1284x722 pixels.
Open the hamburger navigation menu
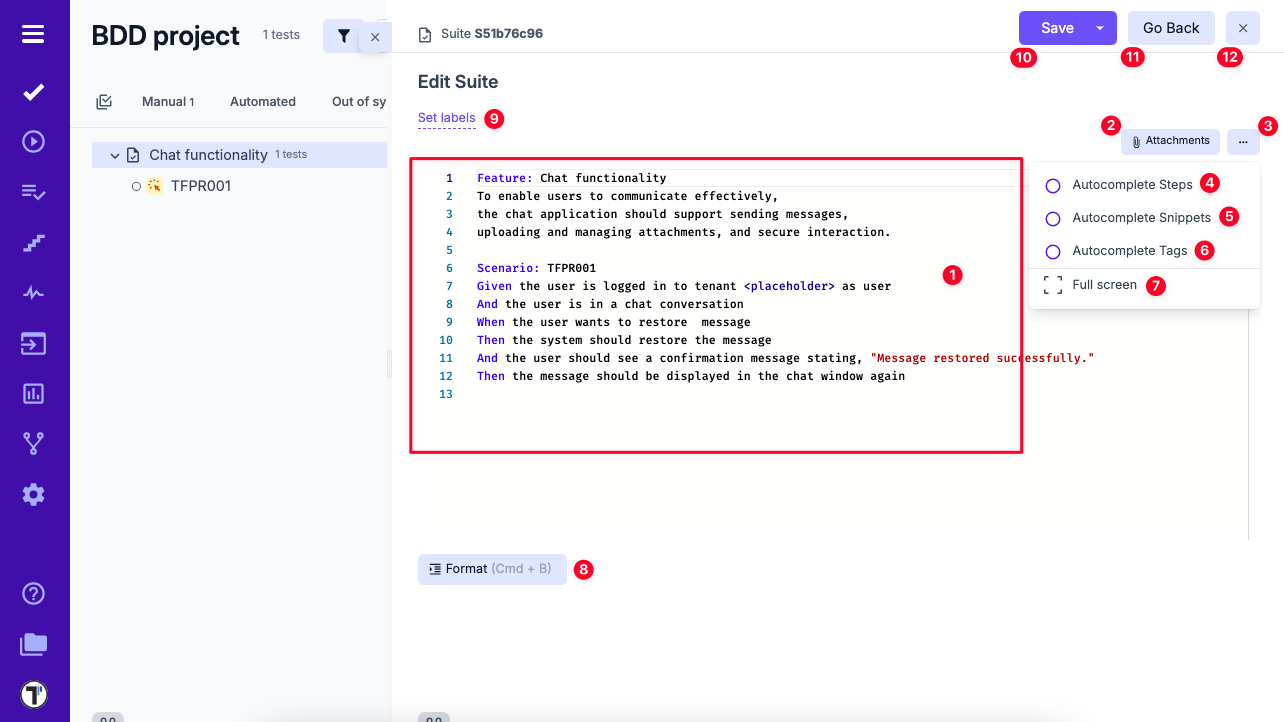(x=33, y=33)
